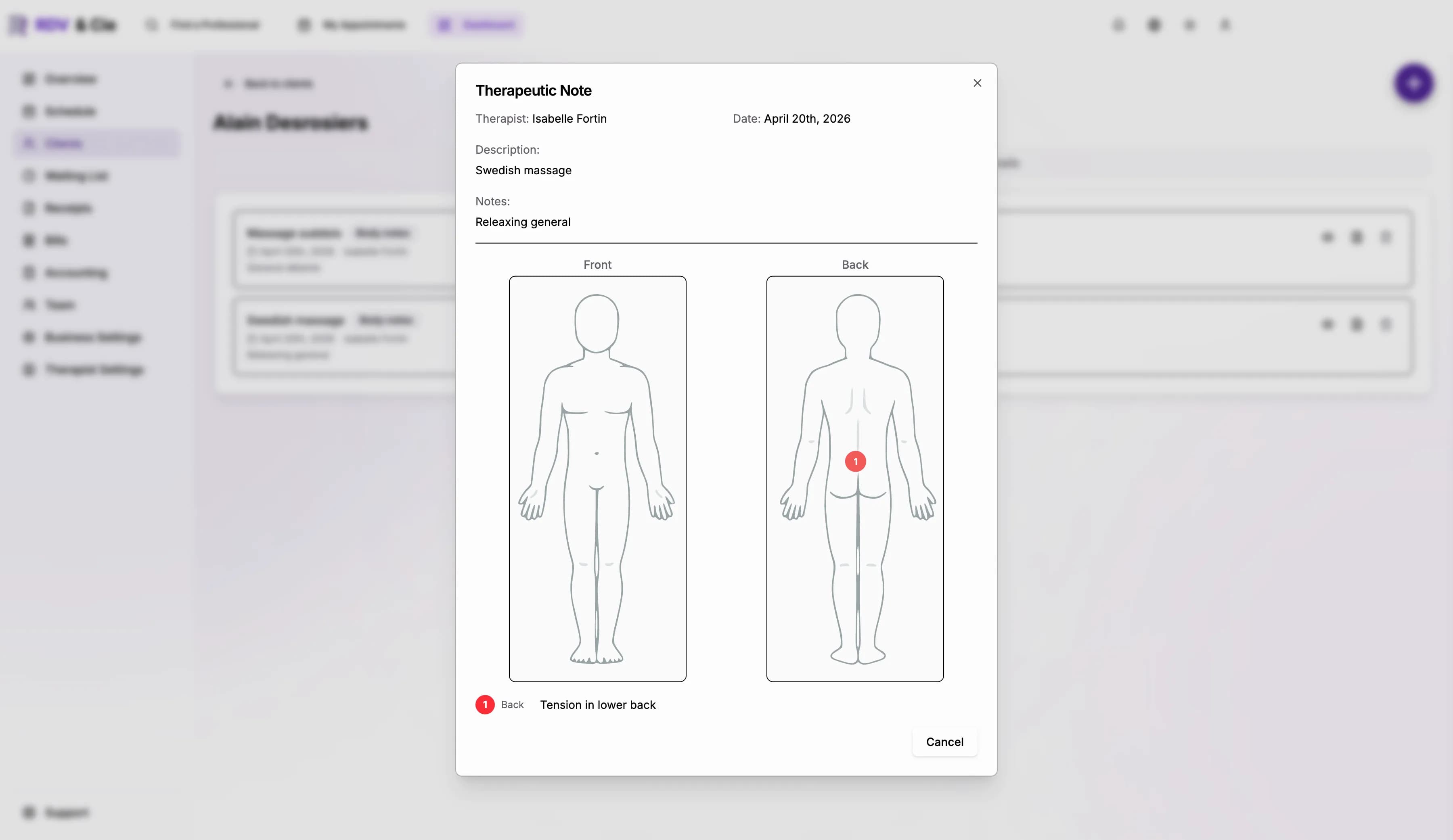Click the numbered marker 1 in legend
This screenshot has width=1453, height=840.
tap(485, 704)
